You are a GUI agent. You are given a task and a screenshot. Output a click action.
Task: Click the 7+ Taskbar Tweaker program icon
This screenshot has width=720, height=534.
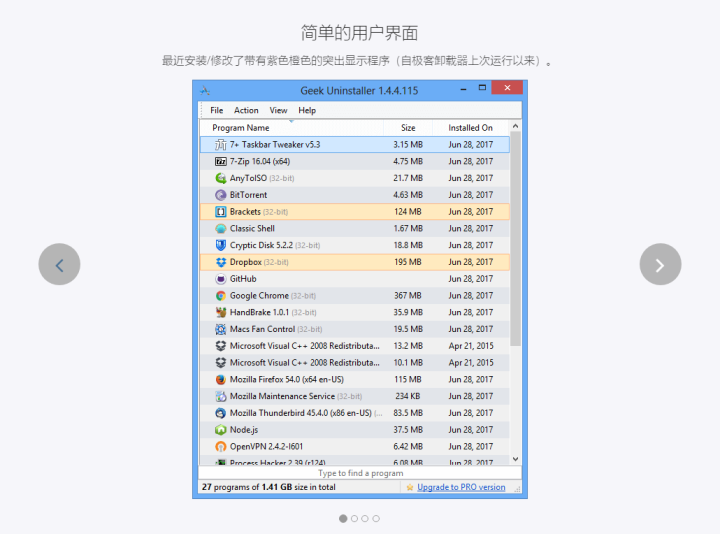(221, 145)
